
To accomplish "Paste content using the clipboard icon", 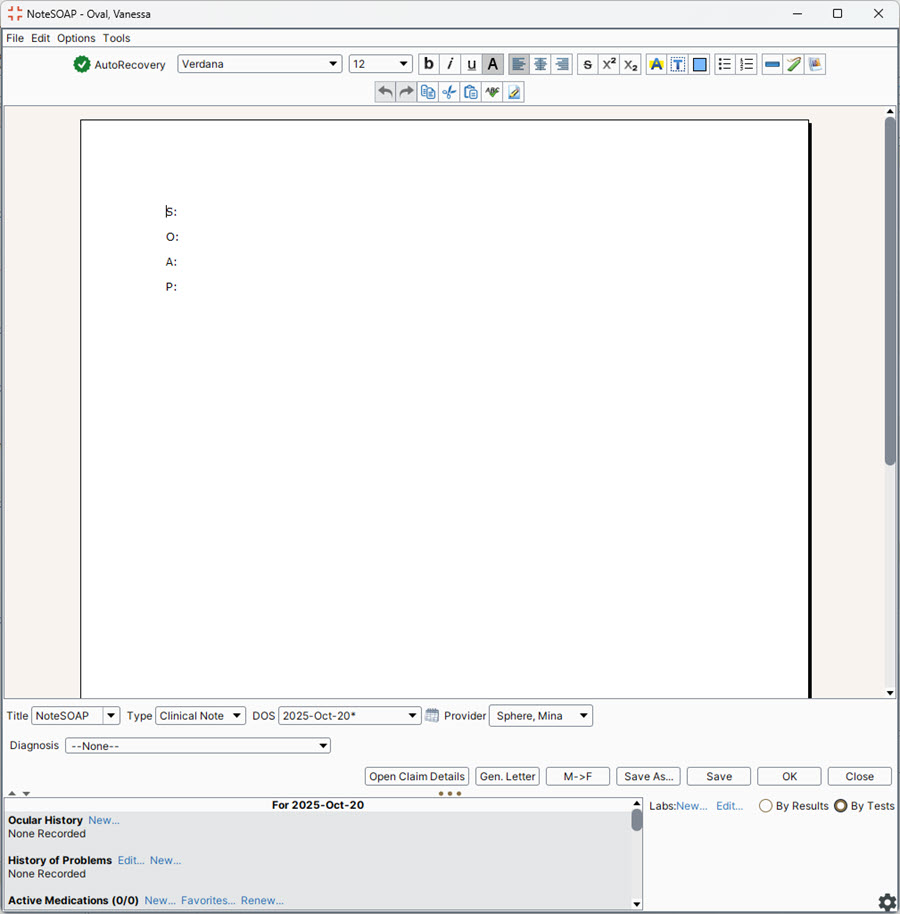I will click(x=470, y=91).
